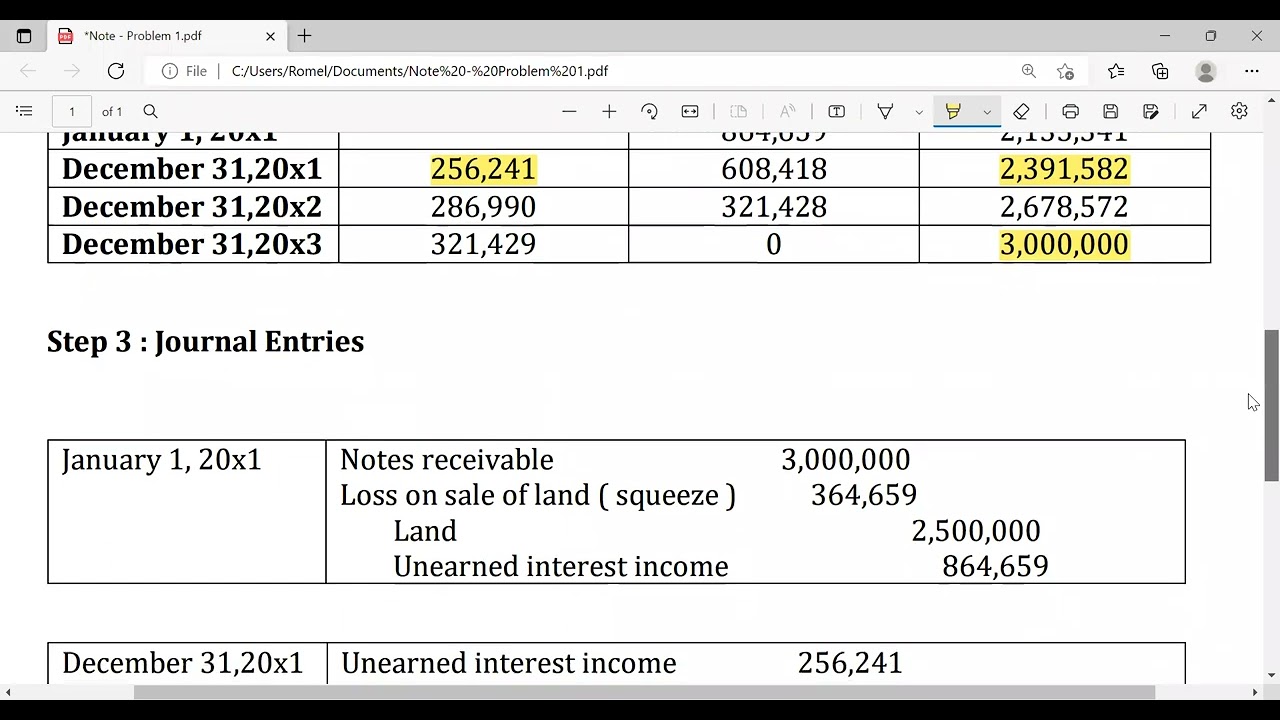Click the December 31,20x2 row label
Screen dimensions: 1280x720
(192, 207)
